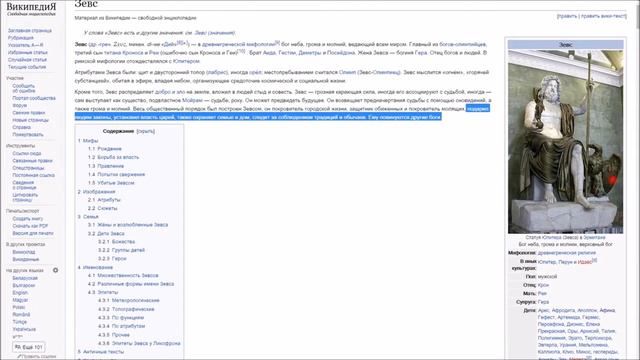The width and height of the screenshot is (640, 360).
Task: Open 'древнегреческая религия' infobox link
Action: [x=567, y=253]
